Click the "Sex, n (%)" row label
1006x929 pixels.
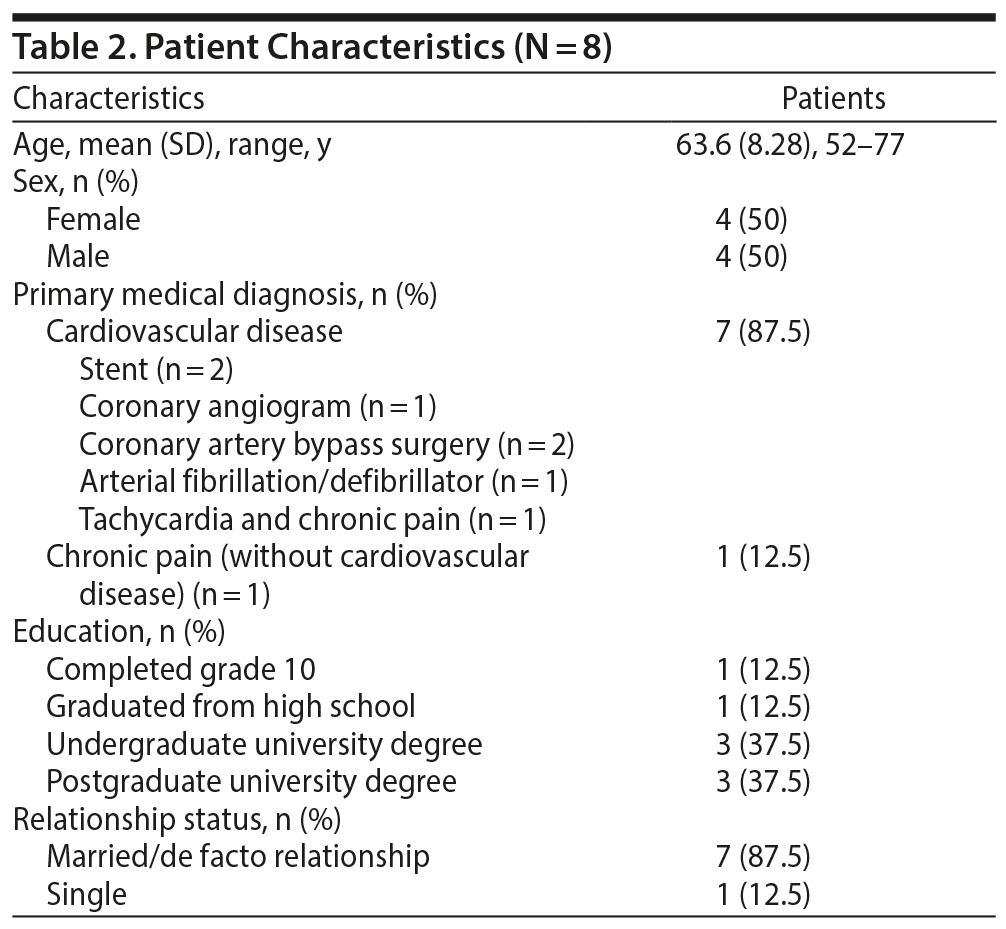(75, 182)
